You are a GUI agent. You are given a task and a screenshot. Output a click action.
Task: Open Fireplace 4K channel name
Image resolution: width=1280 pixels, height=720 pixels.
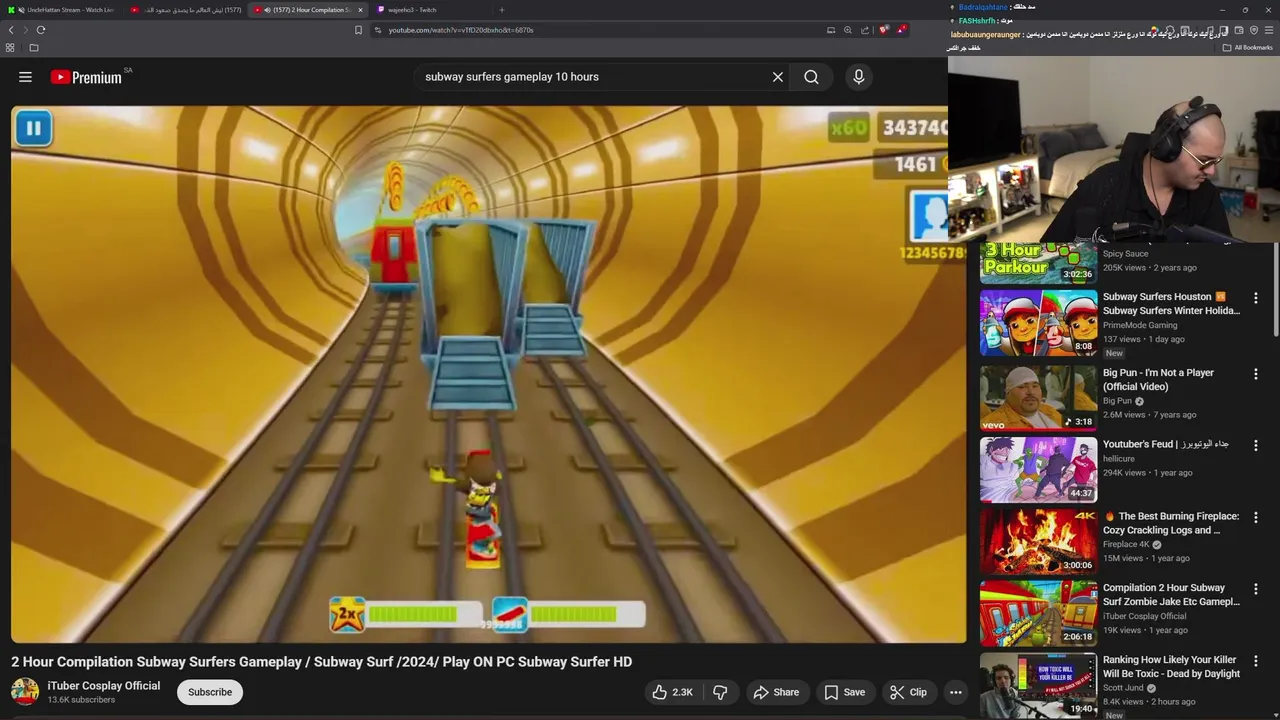coord(1126,545)
